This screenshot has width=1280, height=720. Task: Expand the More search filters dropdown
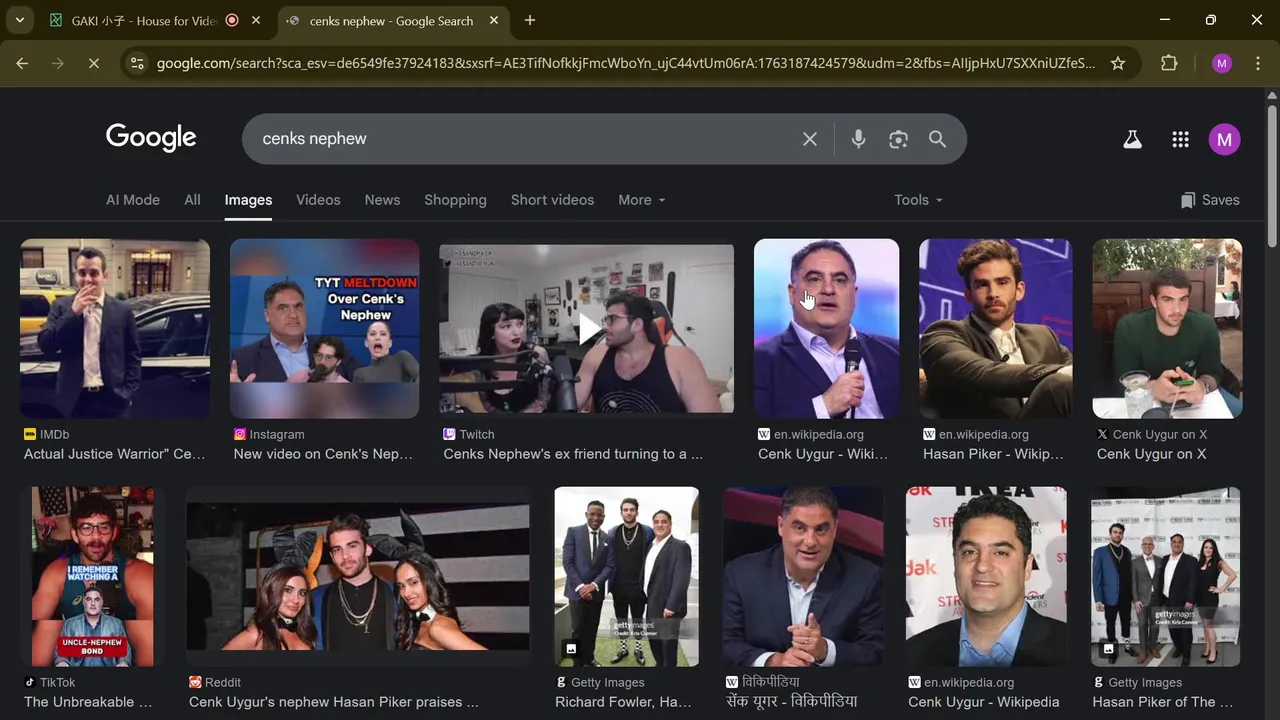(641, 200)
